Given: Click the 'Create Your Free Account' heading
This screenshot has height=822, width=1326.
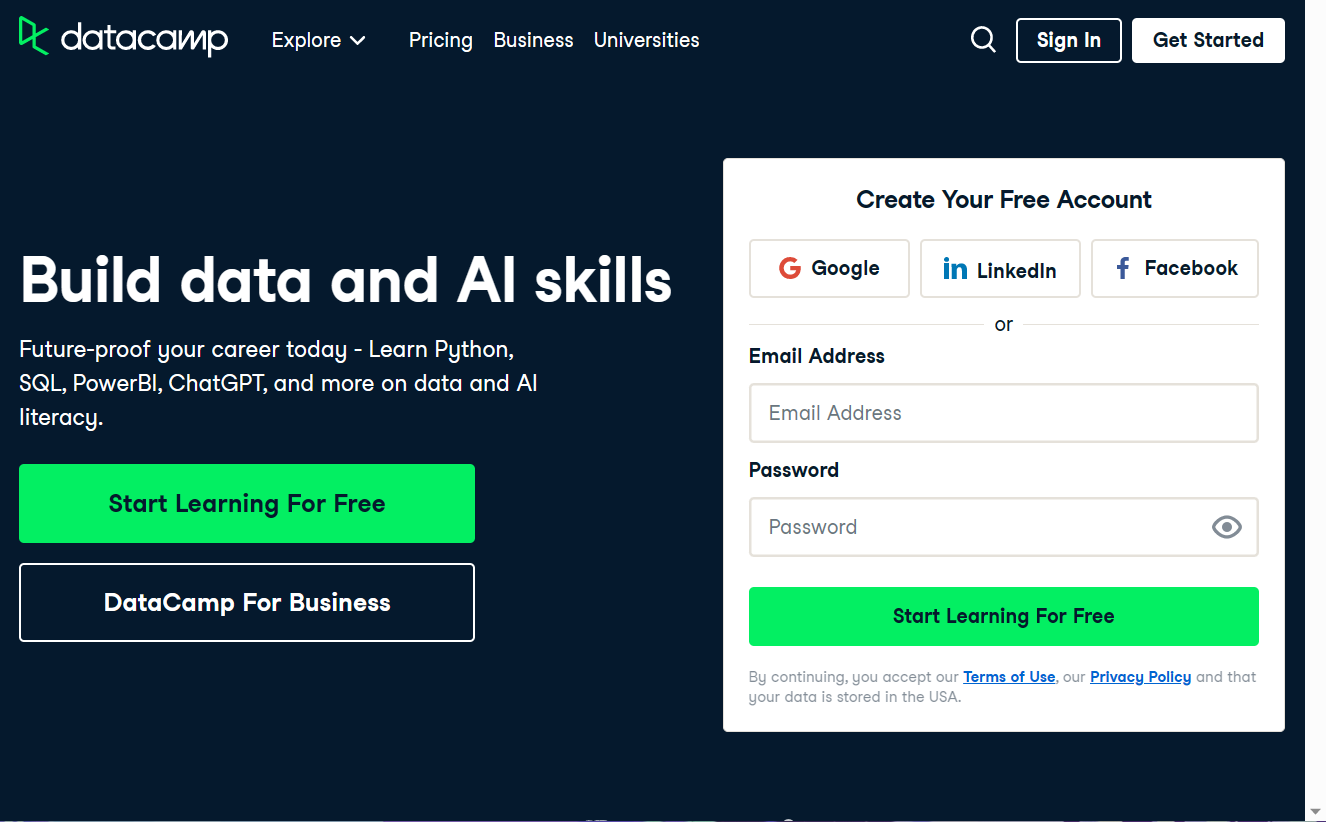Looking at the screenshot, I should 1004,199.
